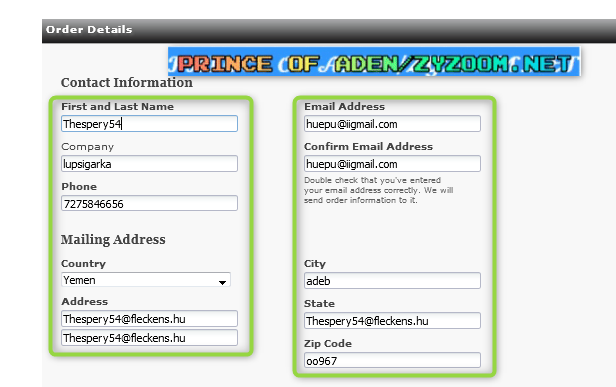The image size is (616, 387).
Task: Click the State label
Action: (x=319, y=303)
